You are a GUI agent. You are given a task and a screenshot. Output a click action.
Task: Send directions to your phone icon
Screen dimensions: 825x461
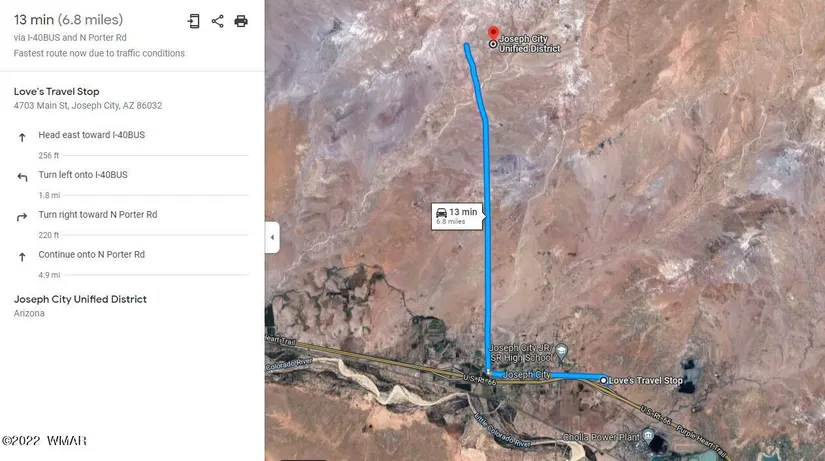[194, 21]
